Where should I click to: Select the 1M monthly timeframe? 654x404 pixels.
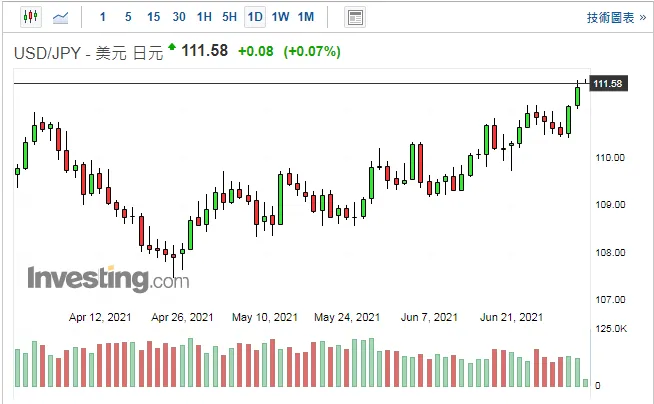[306, 17]
